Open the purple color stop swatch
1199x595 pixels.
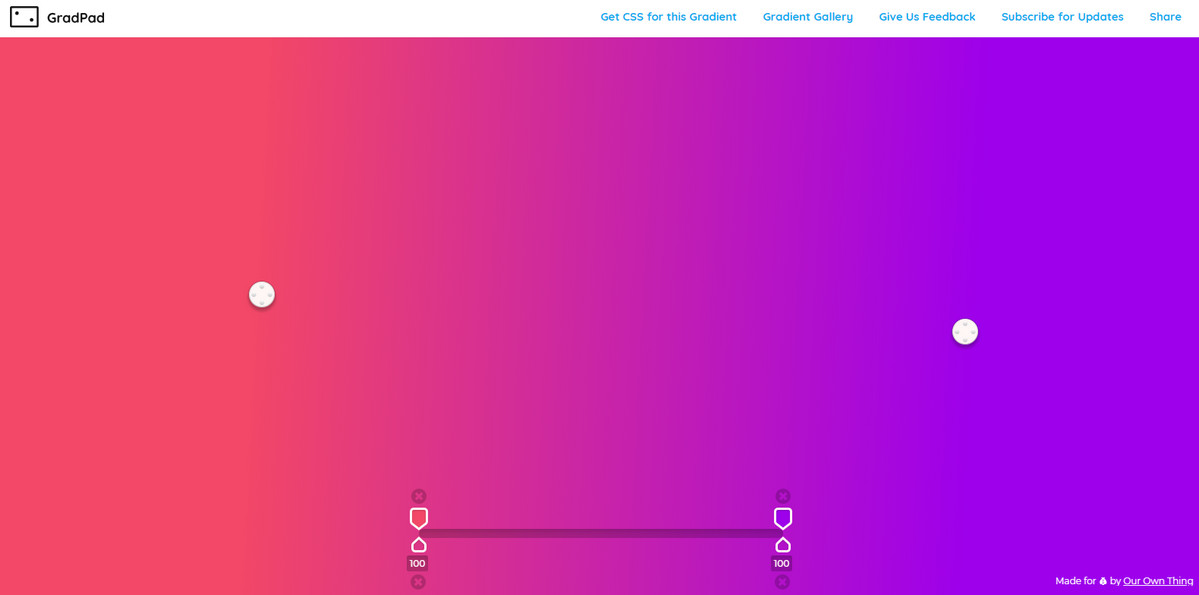pyautogui.click(x=783, y=518)
